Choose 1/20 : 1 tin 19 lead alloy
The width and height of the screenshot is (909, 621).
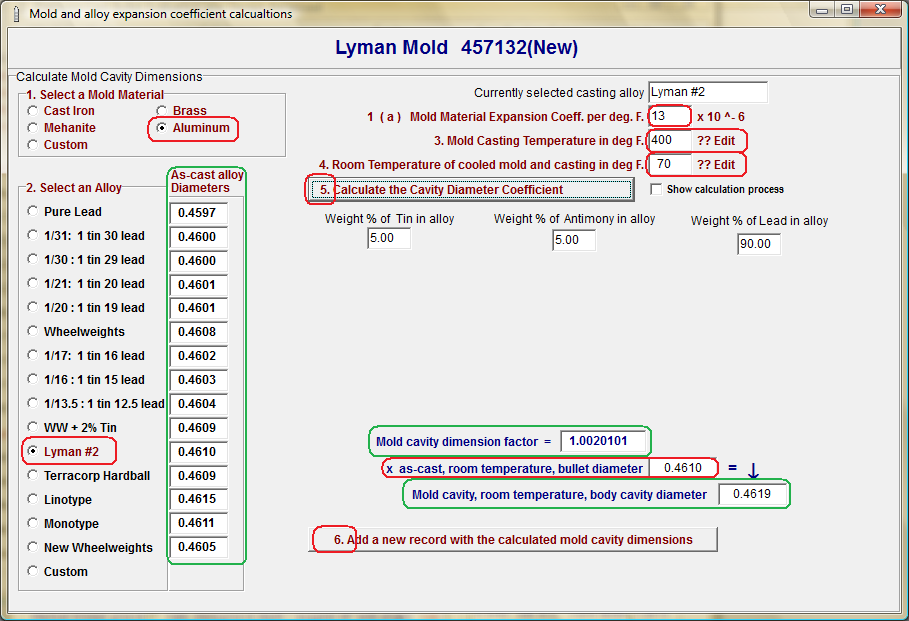(86, 308)
